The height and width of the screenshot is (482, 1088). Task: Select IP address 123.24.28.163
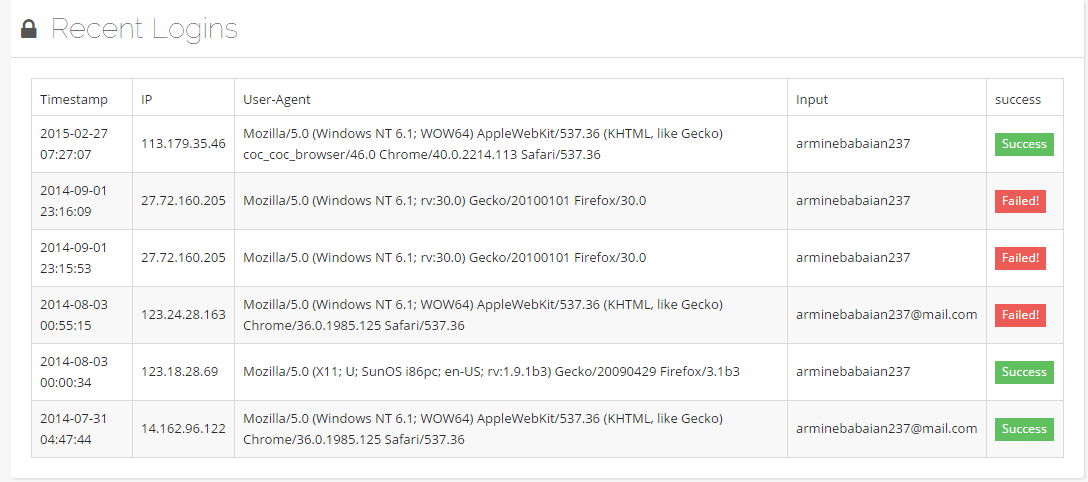183,315
